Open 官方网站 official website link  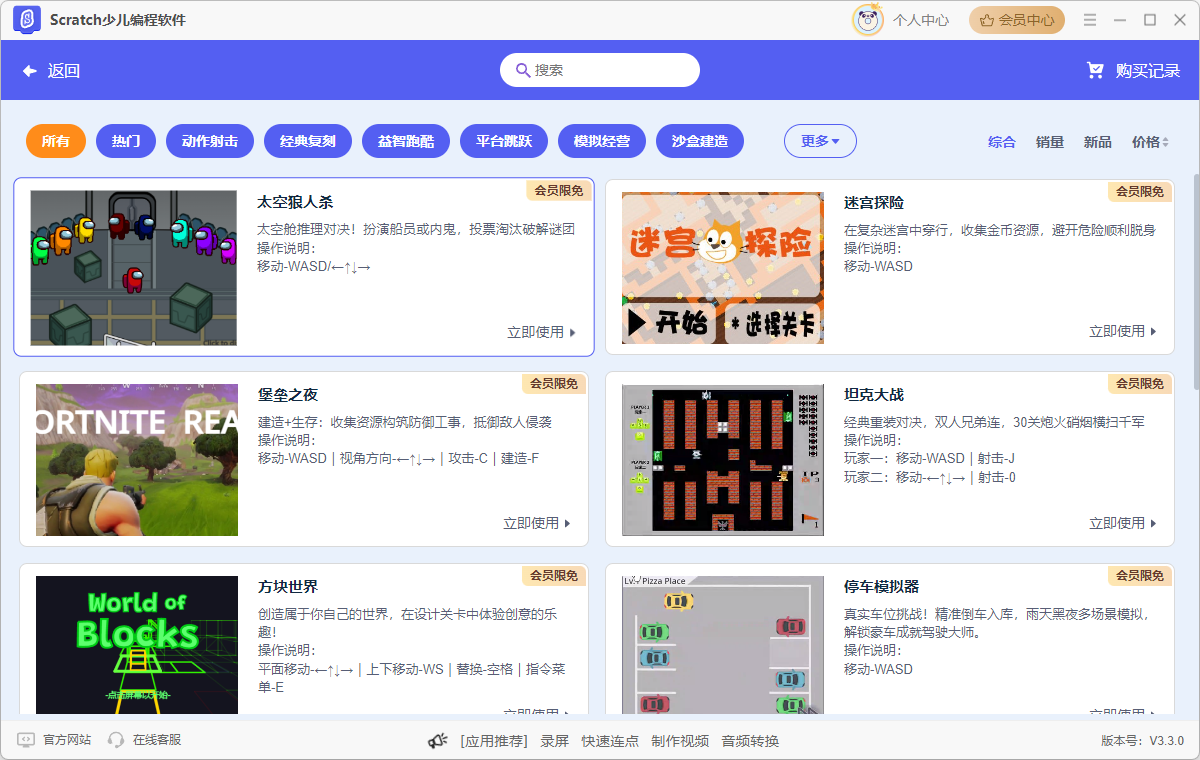pos(67,740)
